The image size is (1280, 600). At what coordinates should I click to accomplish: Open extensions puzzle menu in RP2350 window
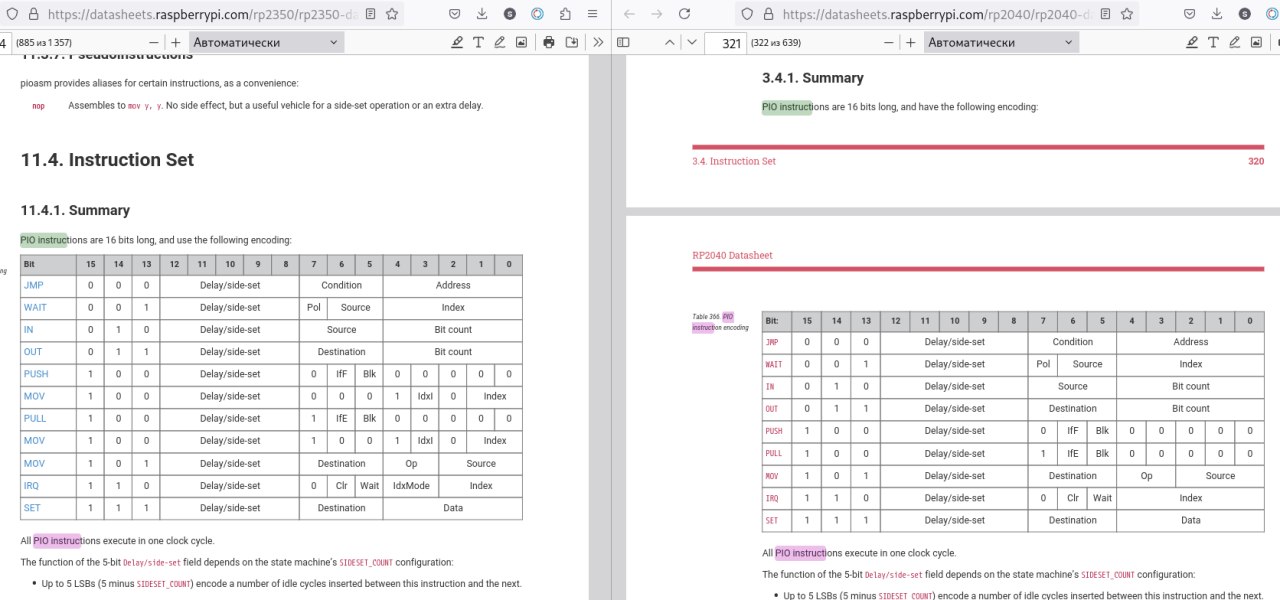[565, 15]
